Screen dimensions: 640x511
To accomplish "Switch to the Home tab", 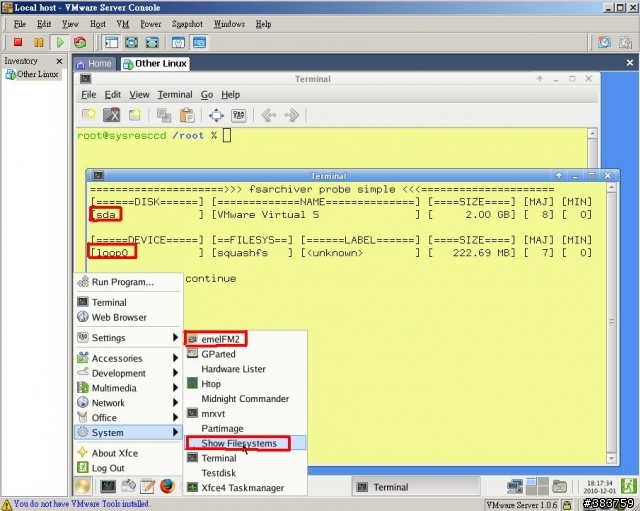I will click(x=95, y=64).
